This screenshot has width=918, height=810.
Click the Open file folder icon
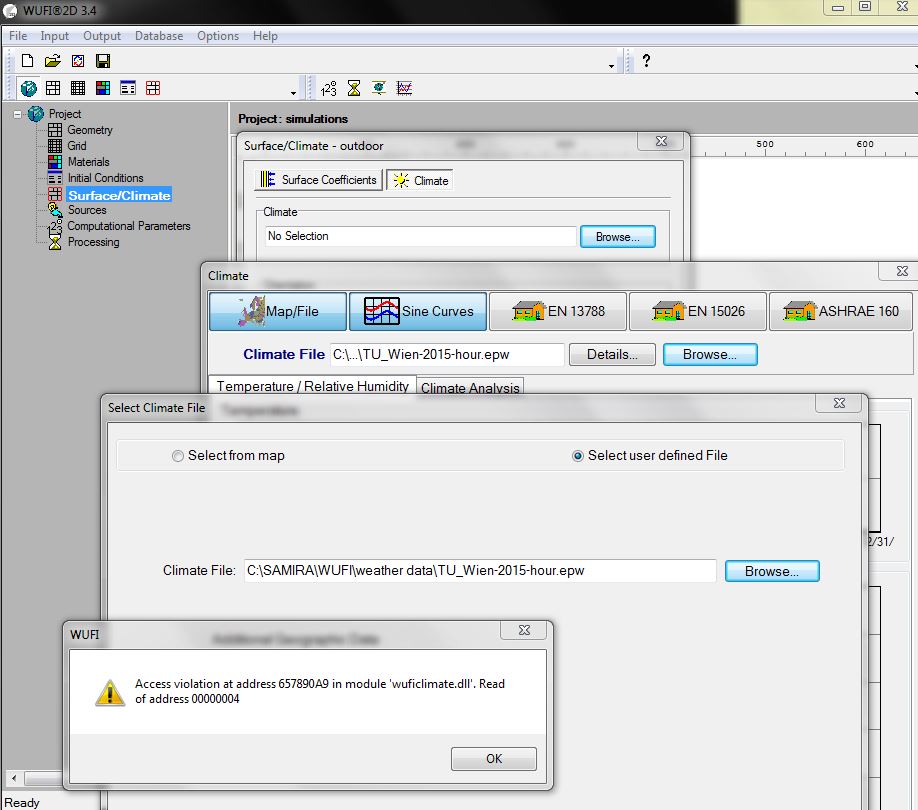(x=53, y=62)
